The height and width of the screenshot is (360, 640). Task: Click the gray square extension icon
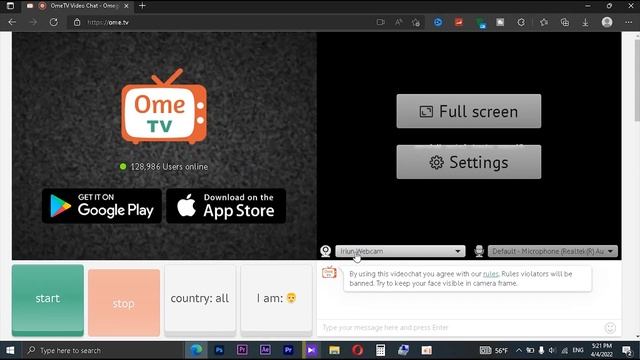500,22
